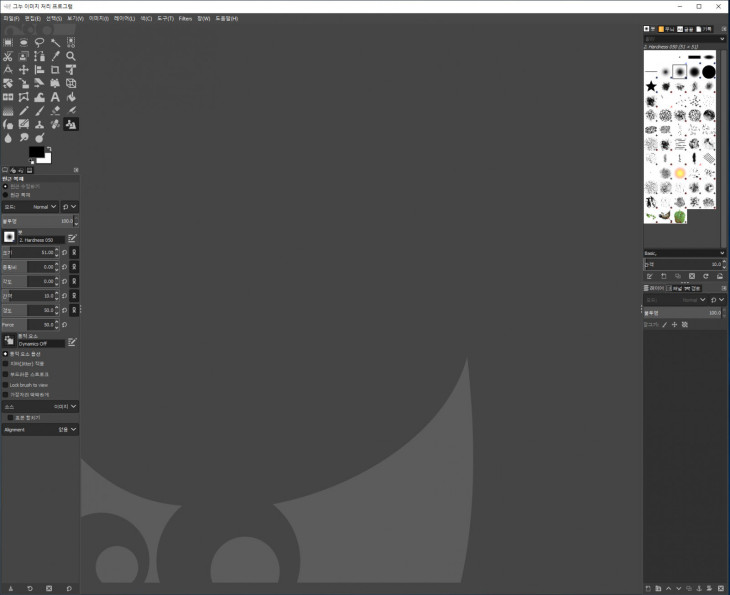Open the brush filter dropdown atop brushes panel

coord(684,39)
